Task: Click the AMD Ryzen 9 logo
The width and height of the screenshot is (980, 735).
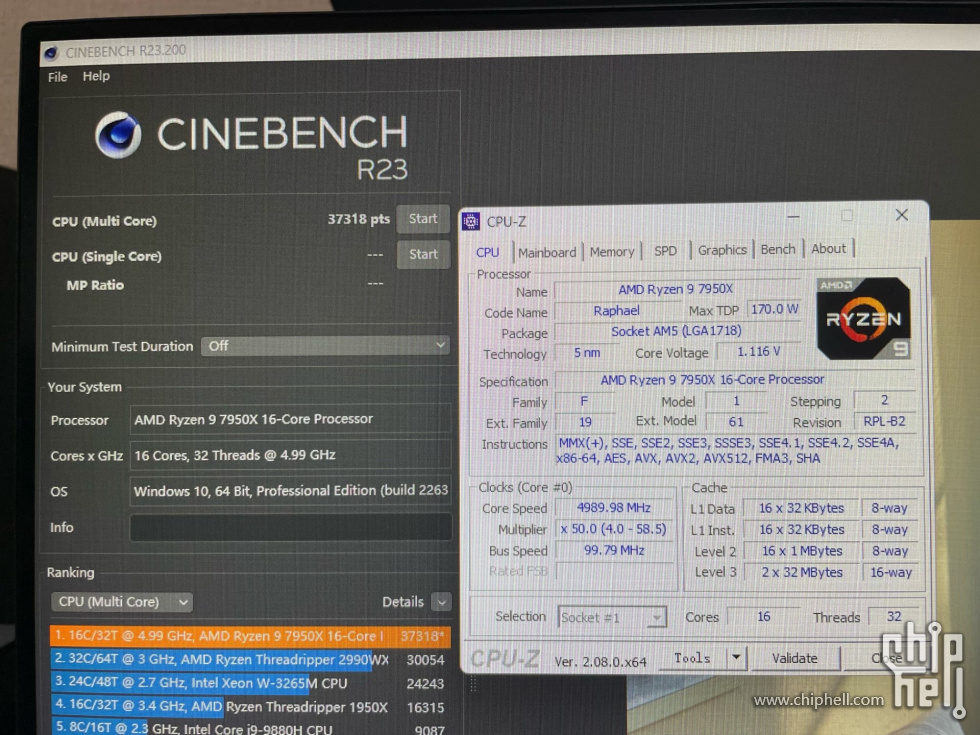Action: tap(864, 318)
